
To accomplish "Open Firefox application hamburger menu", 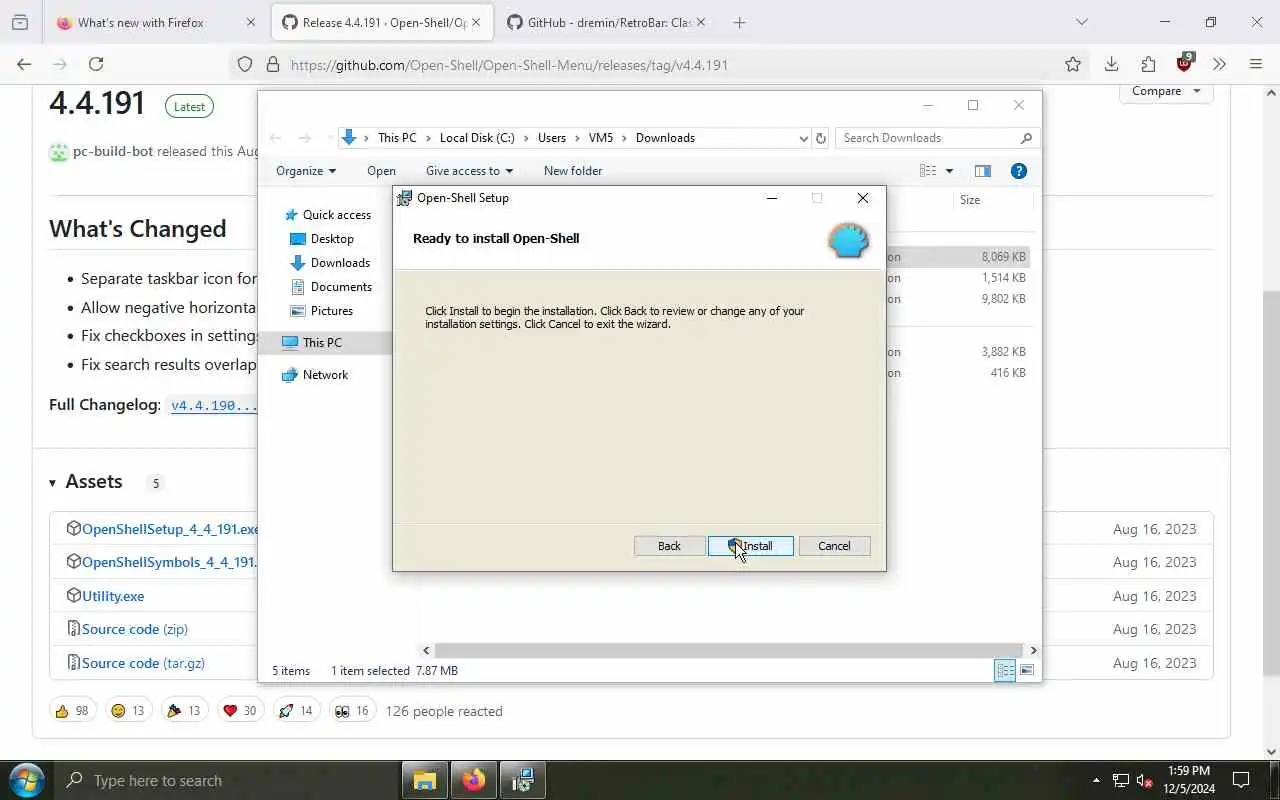I will click(x=1256, y=64).
